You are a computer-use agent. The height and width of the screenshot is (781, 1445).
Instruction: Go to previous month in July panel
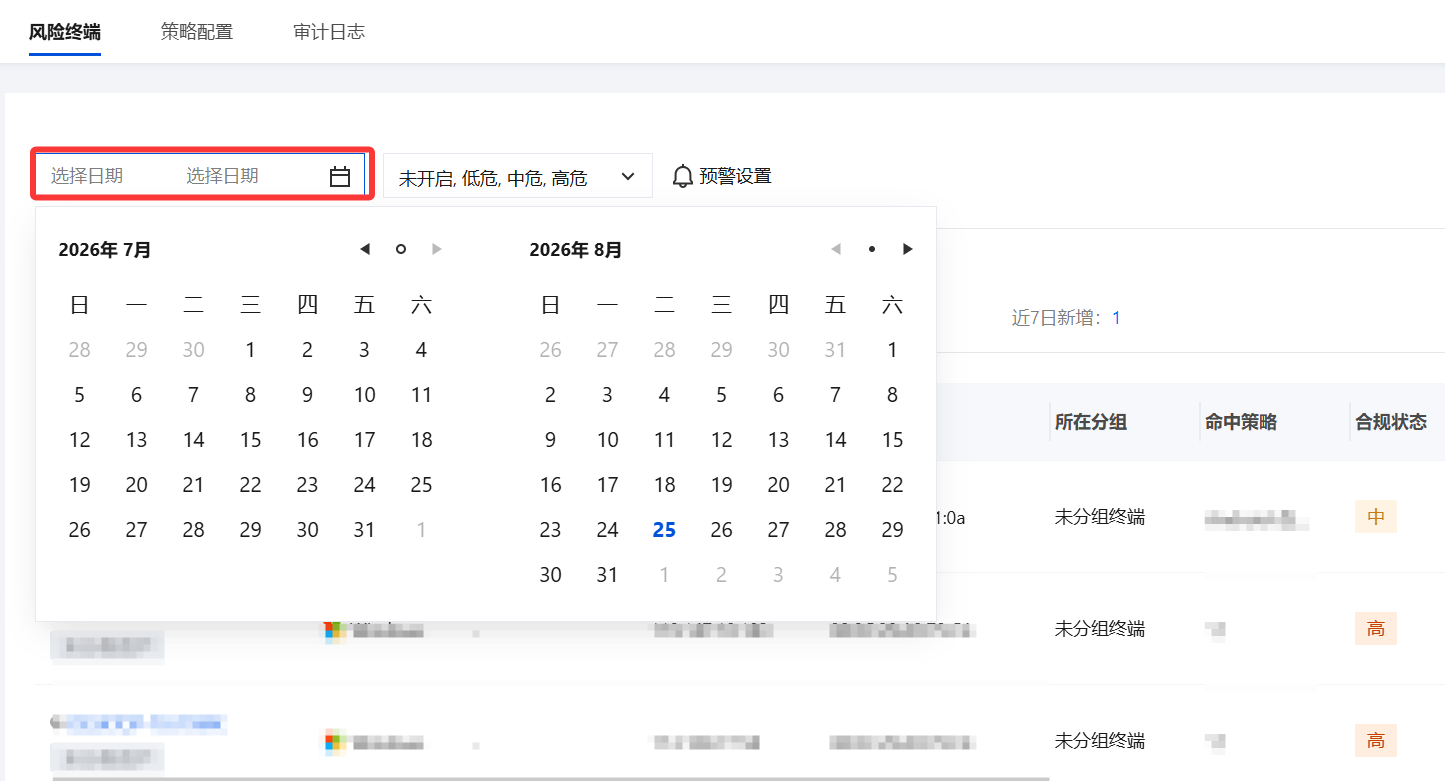(x=365, y=249)
